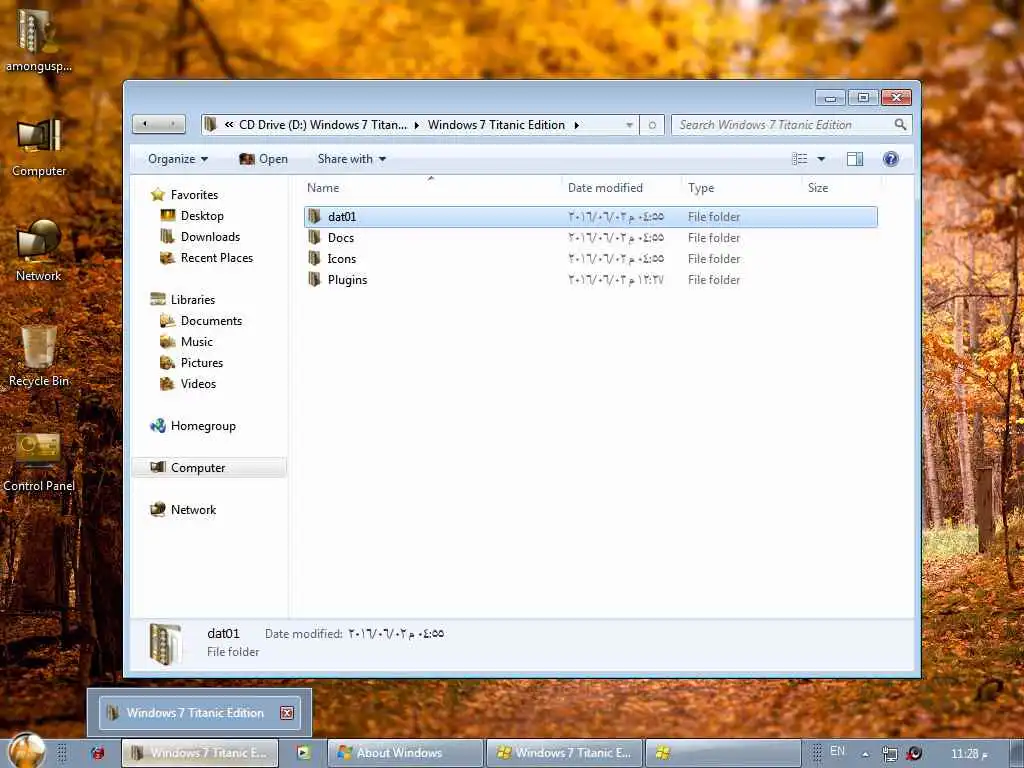Click Open in the toolbar
The width and height of the screenshot is (1024, 768).
coord(263,159)
